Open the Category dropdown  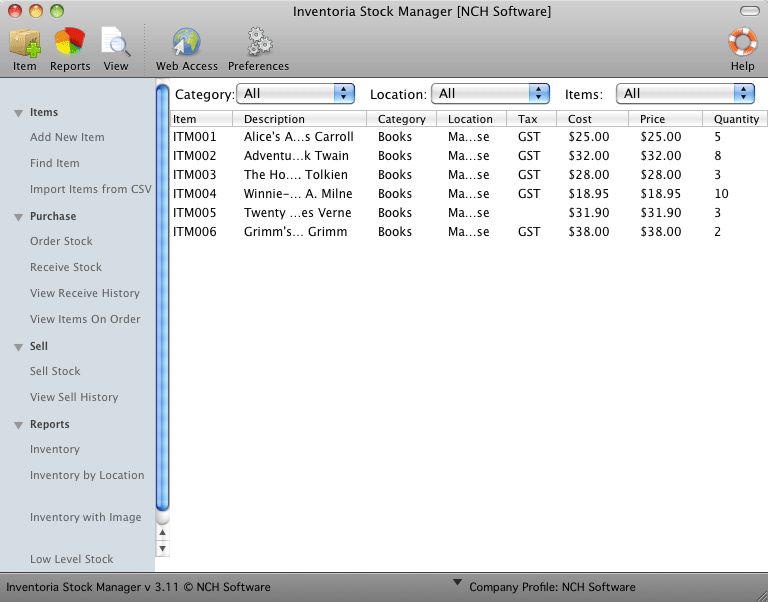(296, 93)
